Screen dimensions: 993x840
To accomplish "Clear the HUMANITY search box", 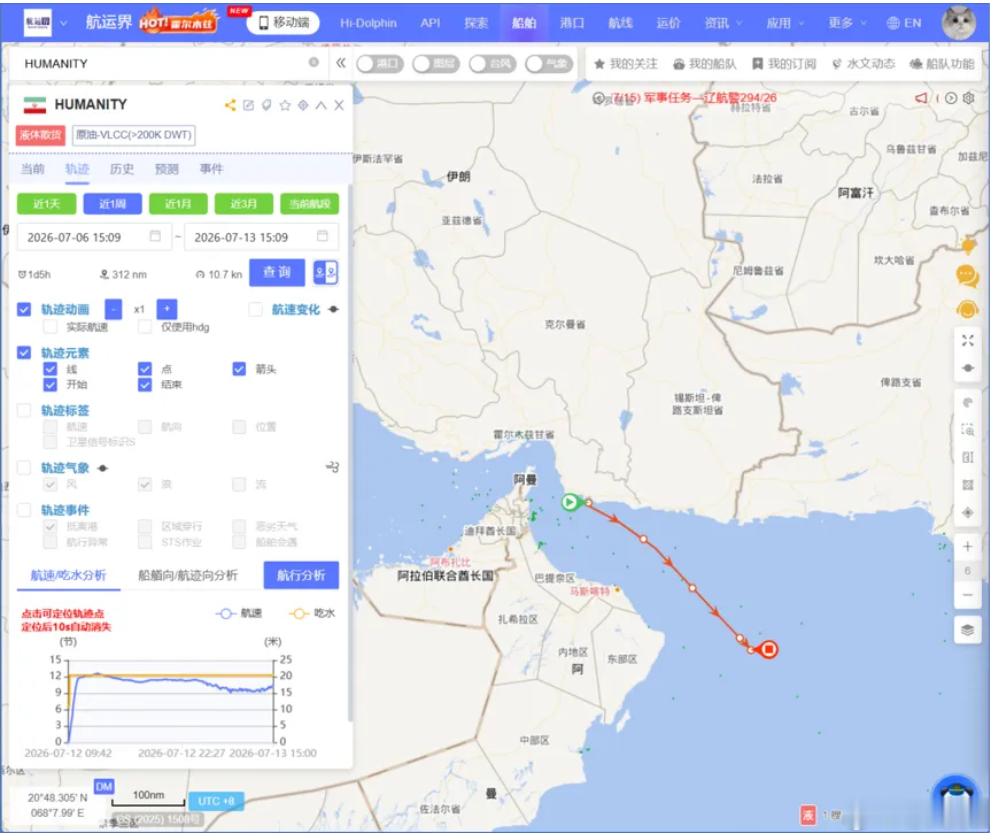I will click(x=313, y=62).
